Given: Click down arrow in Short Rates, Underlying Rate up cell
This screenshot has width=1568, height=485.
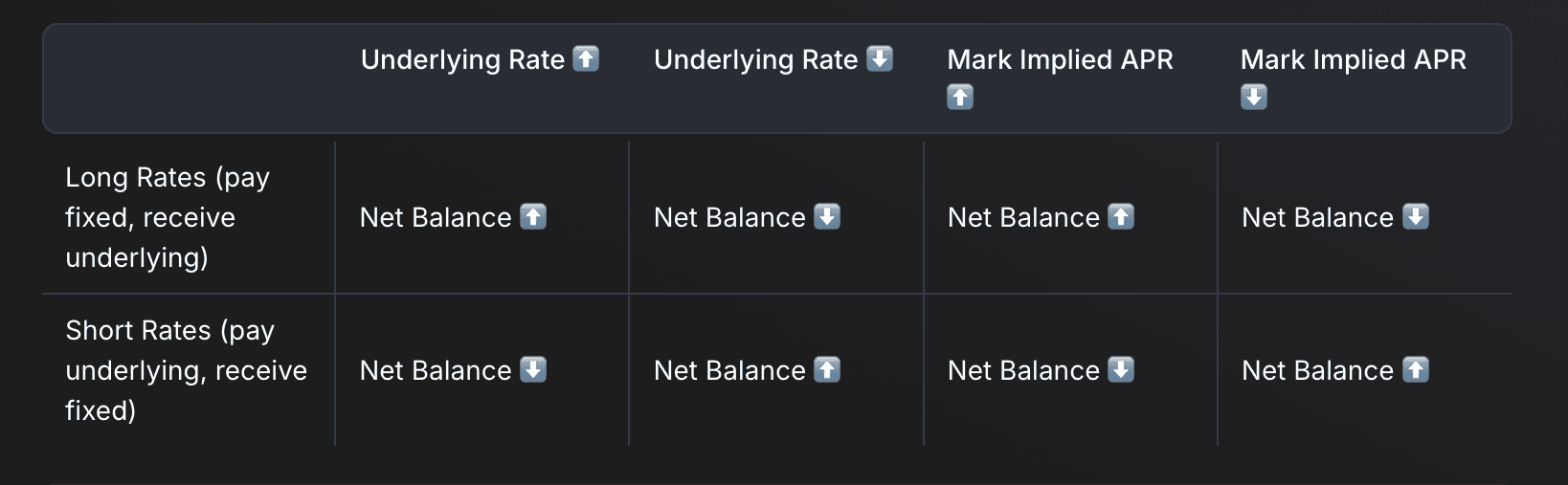Looking at the screenshot, I should pos(533,369).
